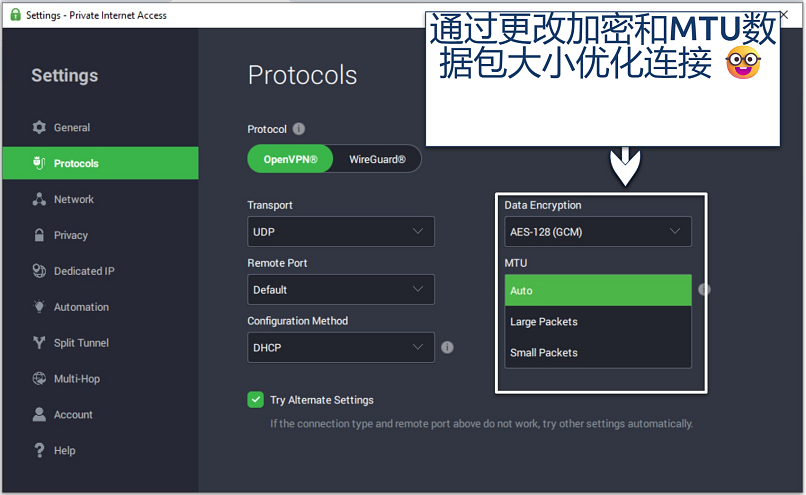Click the Split Tunnel fork icon
The width and height of the screenshot is (806, 495).
39,342
